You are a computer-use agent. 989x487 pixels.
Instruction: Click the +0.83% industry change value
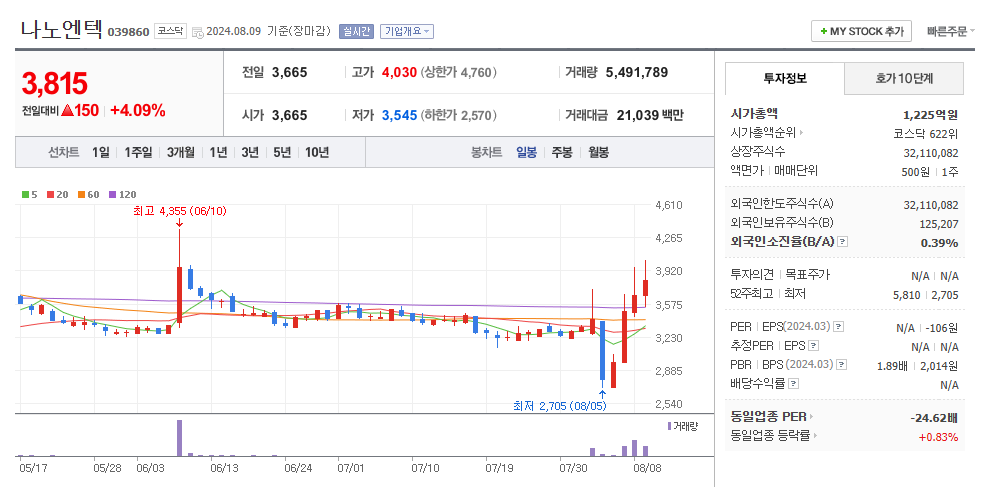pyautogui.click(x=939, y=437)
